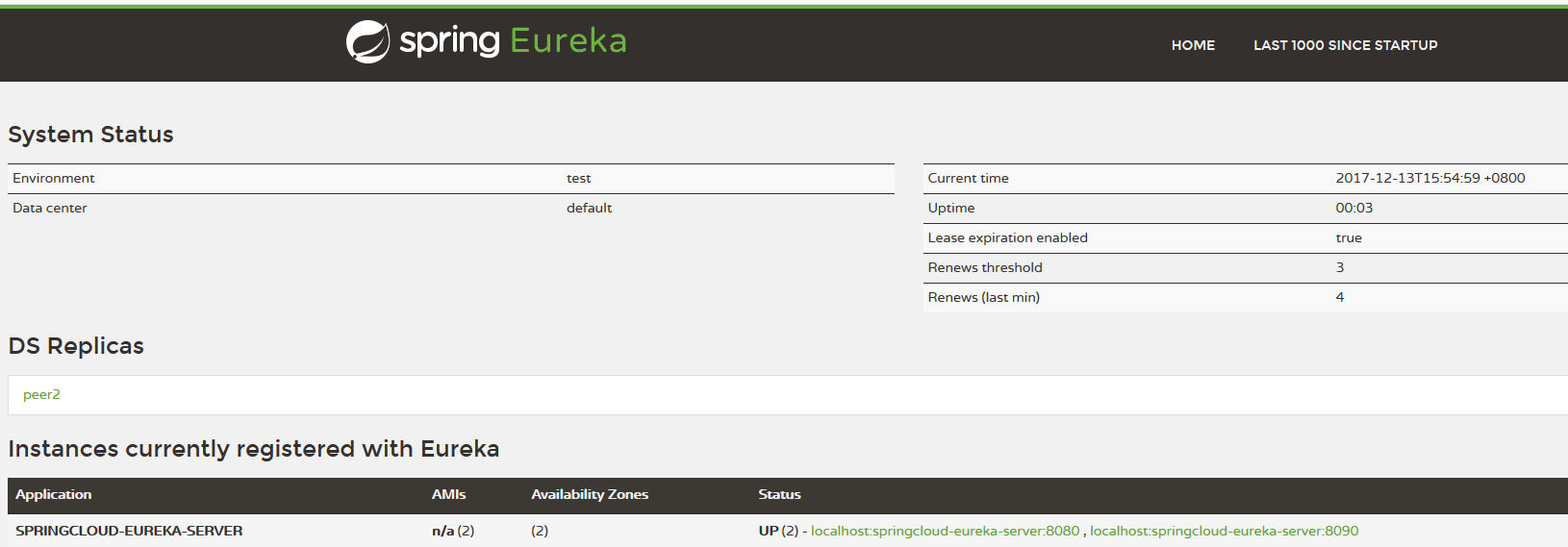The width and height of the screenshot is (1568, 547).
Task: Click the UP (2) status text
Action: tap(778, 531)
